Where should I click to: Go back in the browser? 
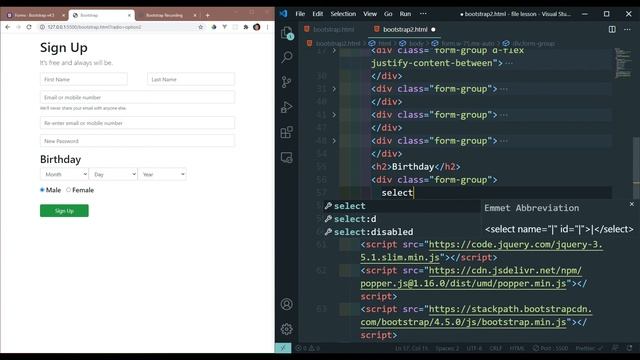coord(8,27)
